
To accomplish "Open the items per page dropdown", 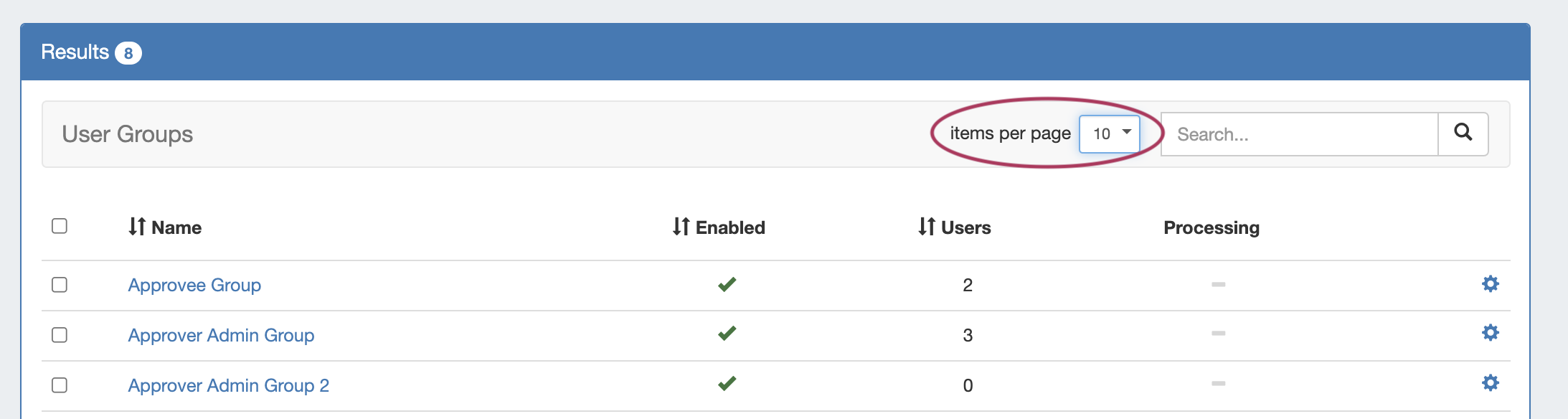I will [x=1109, y=133].
